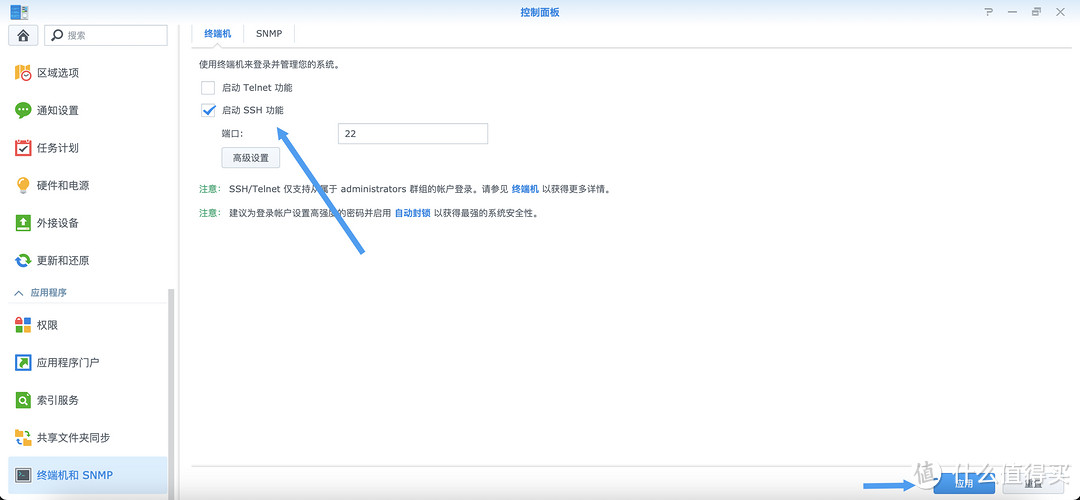This screenshot has width=1080, height=500.
Task: Click the Home icon button in sidebar
Action: [x=23, y=35]
